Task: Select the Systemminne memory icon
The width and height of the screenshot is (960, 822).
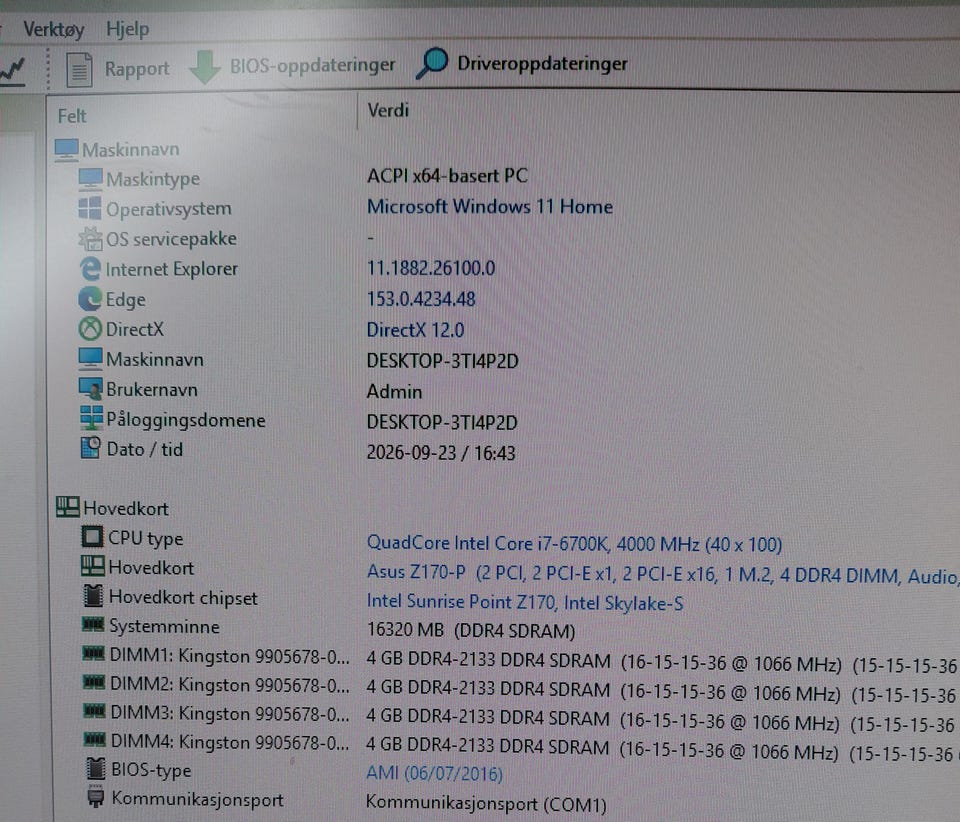Action: pos(93,624)
